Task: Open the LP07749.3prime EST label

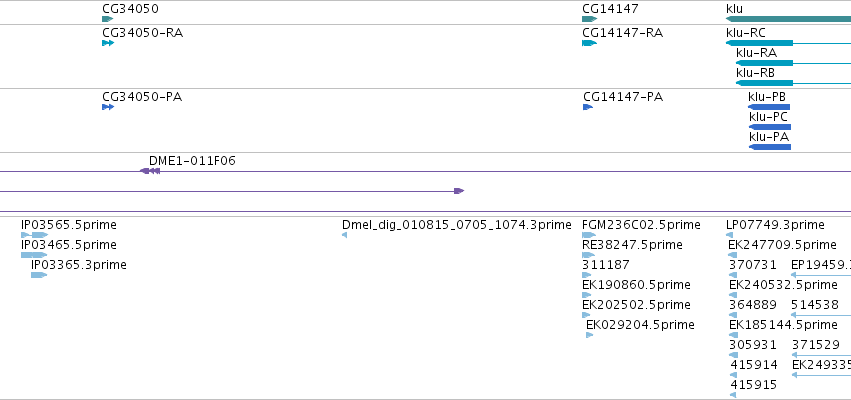Action: (x=775, y=225)
